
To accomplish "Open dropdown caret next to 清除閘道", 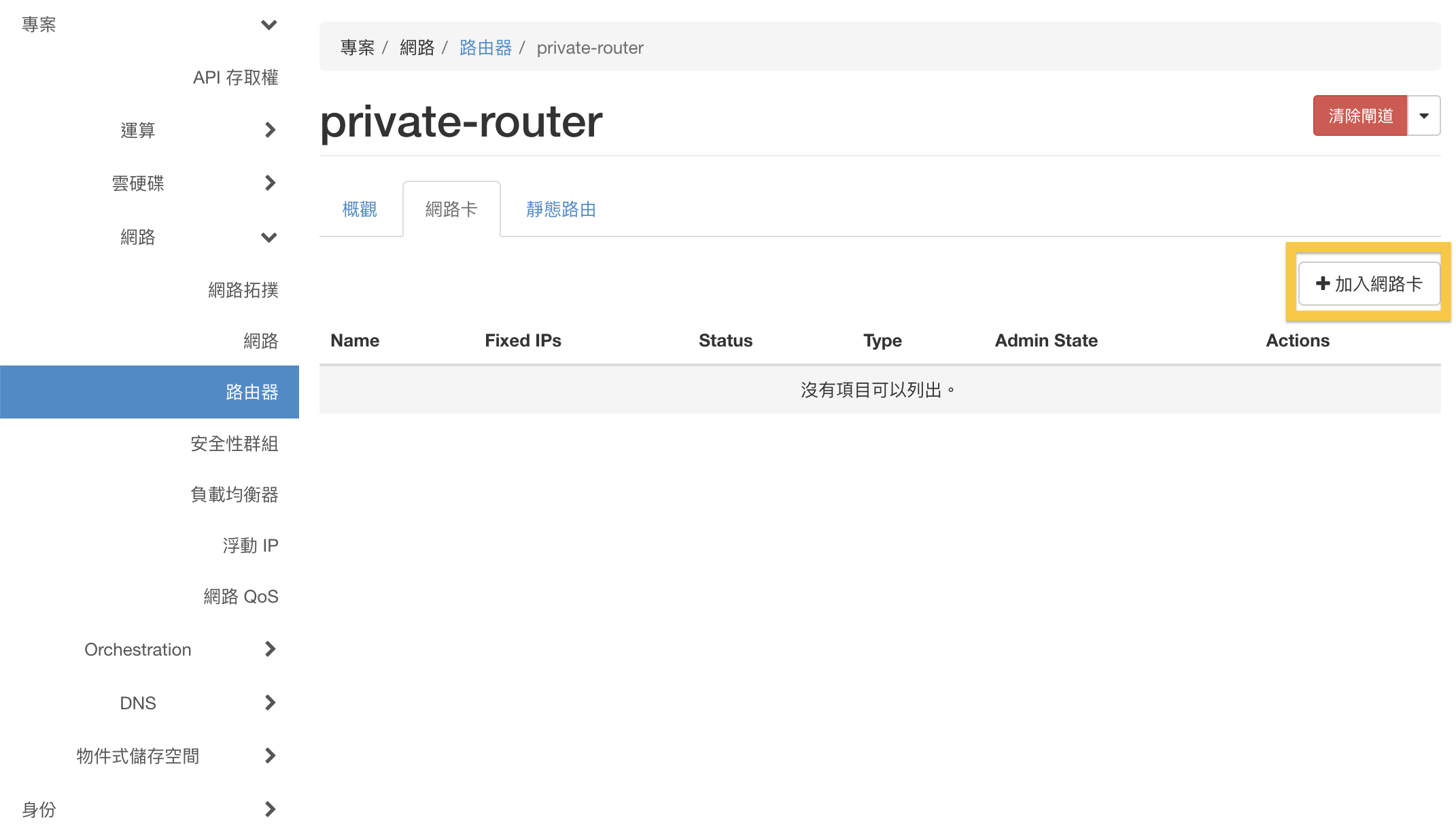I will 1423,115.
